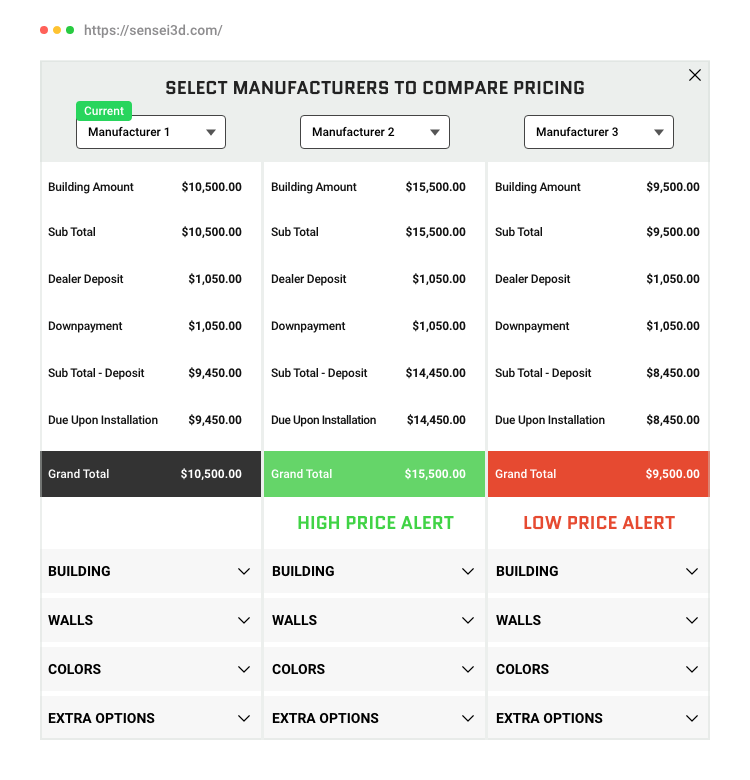Viewport: 750px width, 780px height.
Task: Click the green Current badge
Action: click(x=104, y=111)
